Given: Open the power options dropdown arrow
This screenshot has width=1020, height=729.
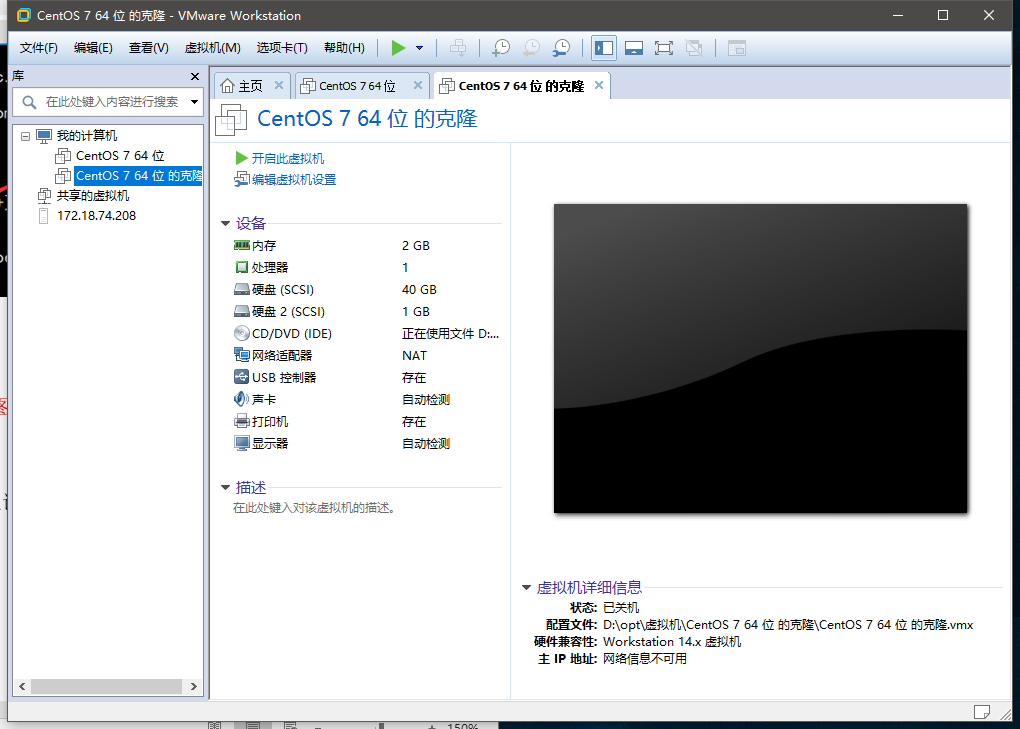Looking at the screenshot, I should 420,47.
